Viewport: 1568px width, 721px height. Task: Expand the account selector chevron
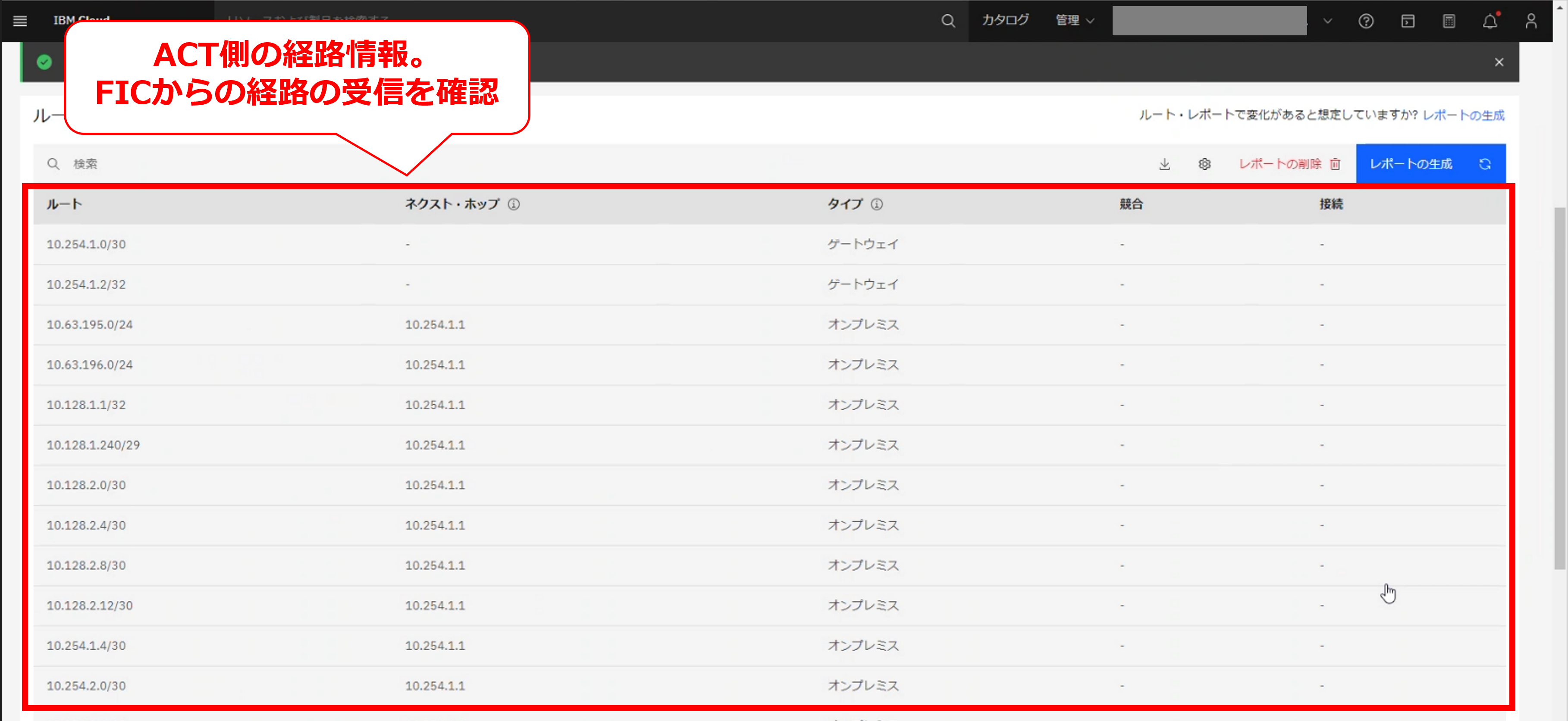pyautogui.click(x=1327, y=21)
